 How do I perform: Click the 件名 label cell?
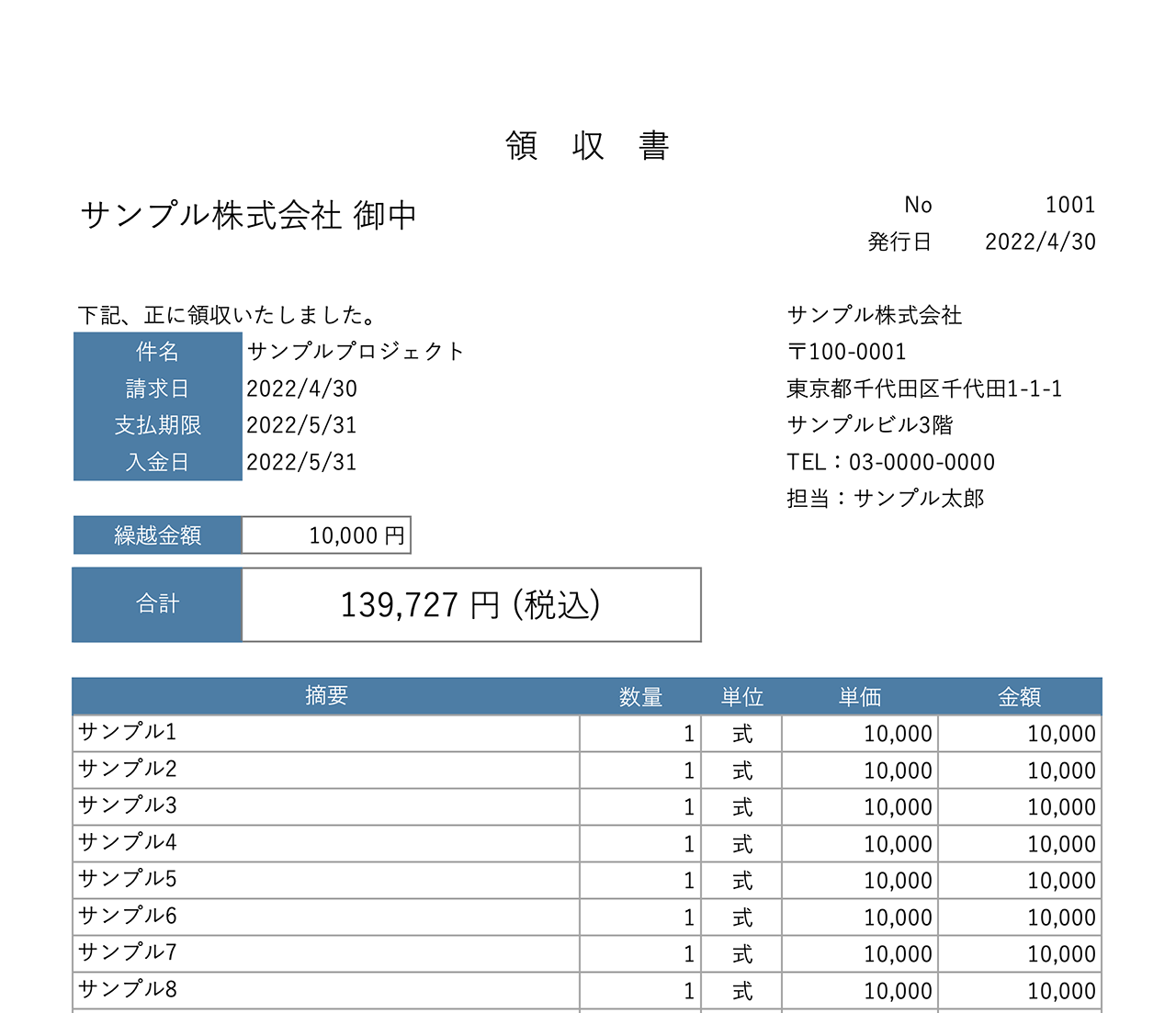click(157, 351)
